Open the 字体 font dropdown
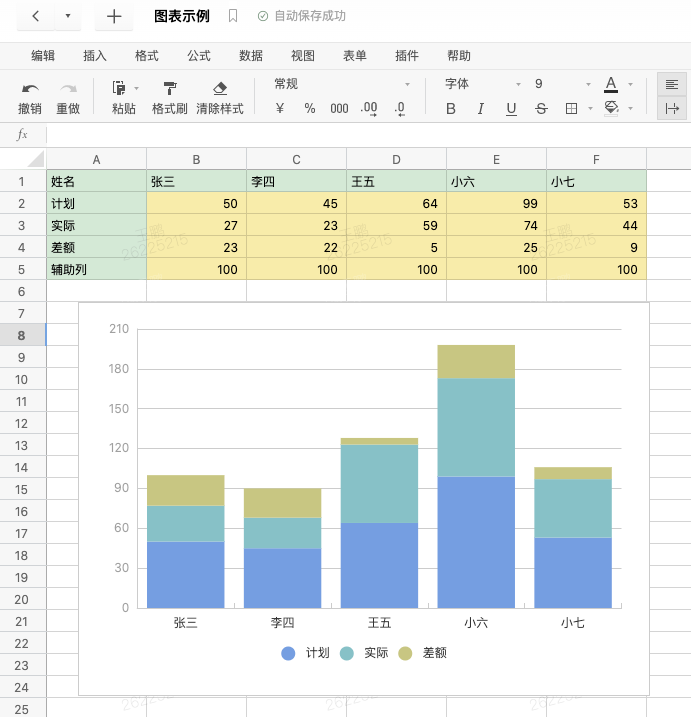Viewport: 691px width, 717px height. [x=482, y=84]
